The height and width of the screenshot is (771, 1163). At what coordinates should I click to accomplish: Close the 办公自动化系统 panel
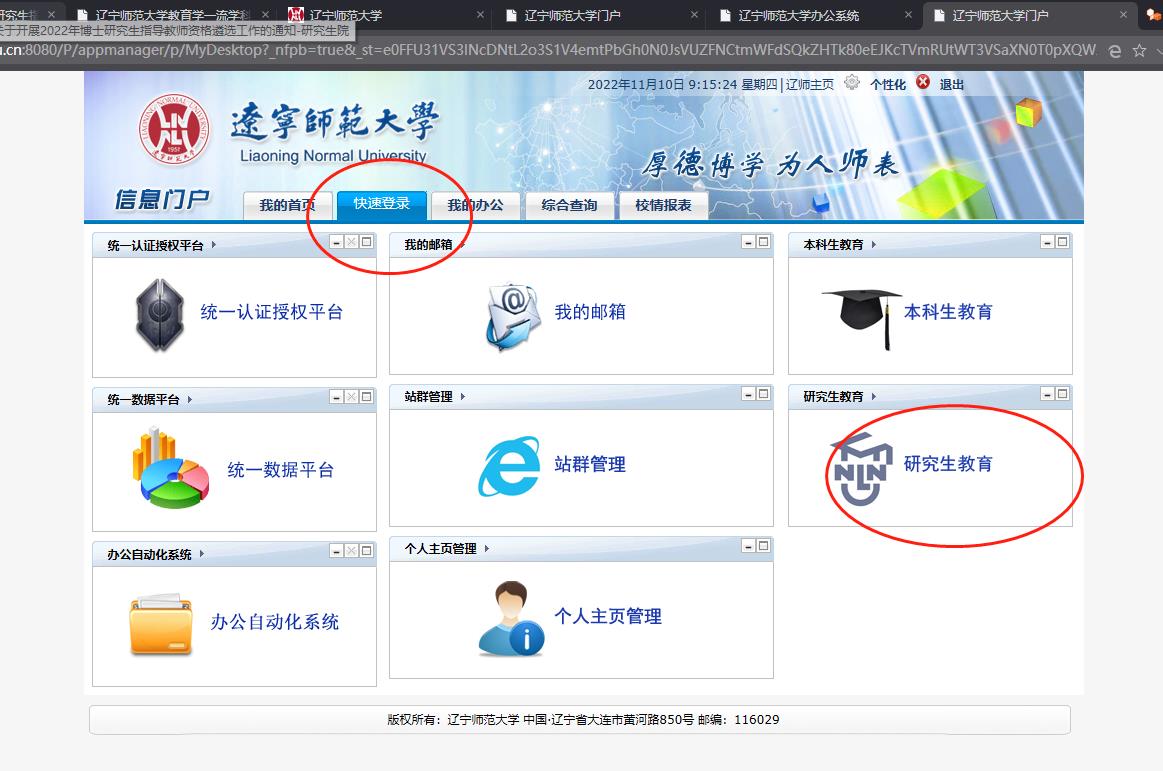click(352, 551)
